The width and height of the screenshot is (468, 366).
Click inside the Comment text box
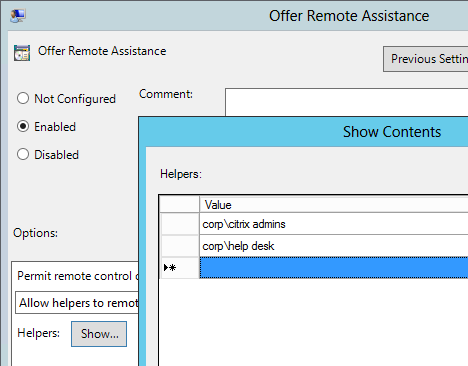(x=347, y=102)
